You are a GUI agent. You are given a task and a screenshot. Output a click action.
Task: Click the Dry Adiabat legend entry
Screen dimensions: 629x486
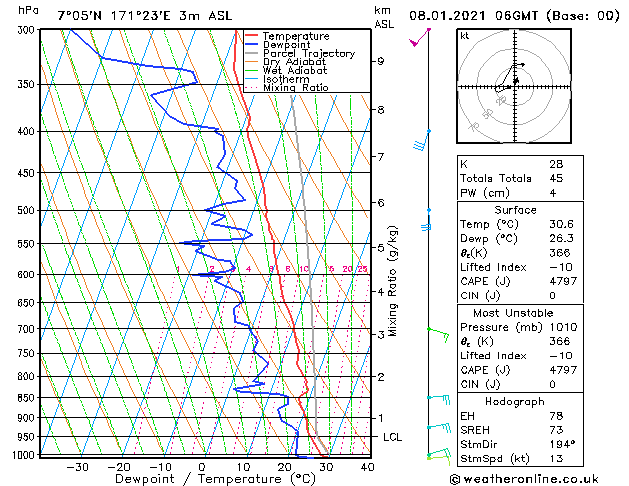coord(285,62)
